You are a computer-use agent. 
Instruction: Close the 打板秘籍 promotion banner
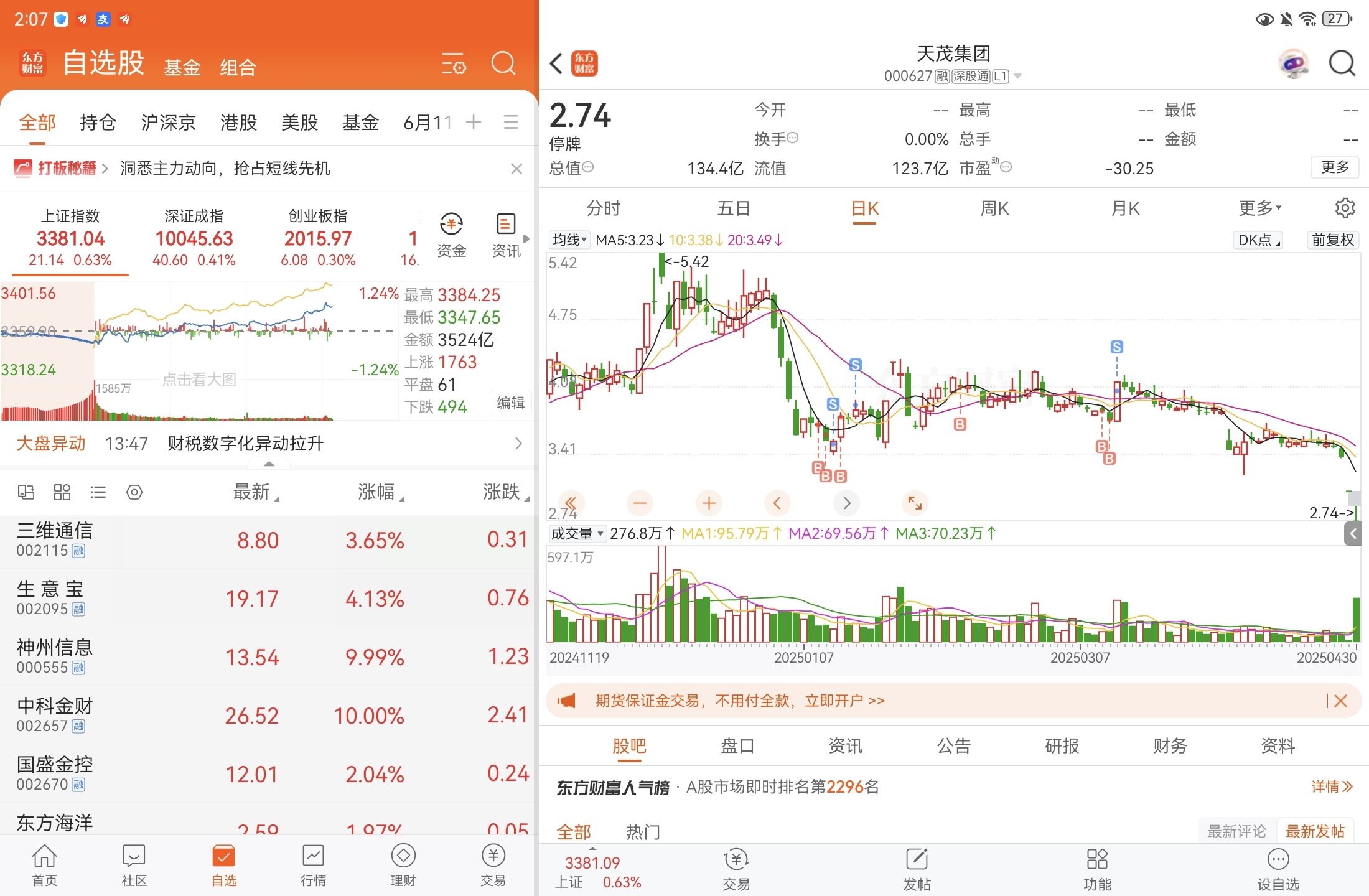click(x=516, y=169)
